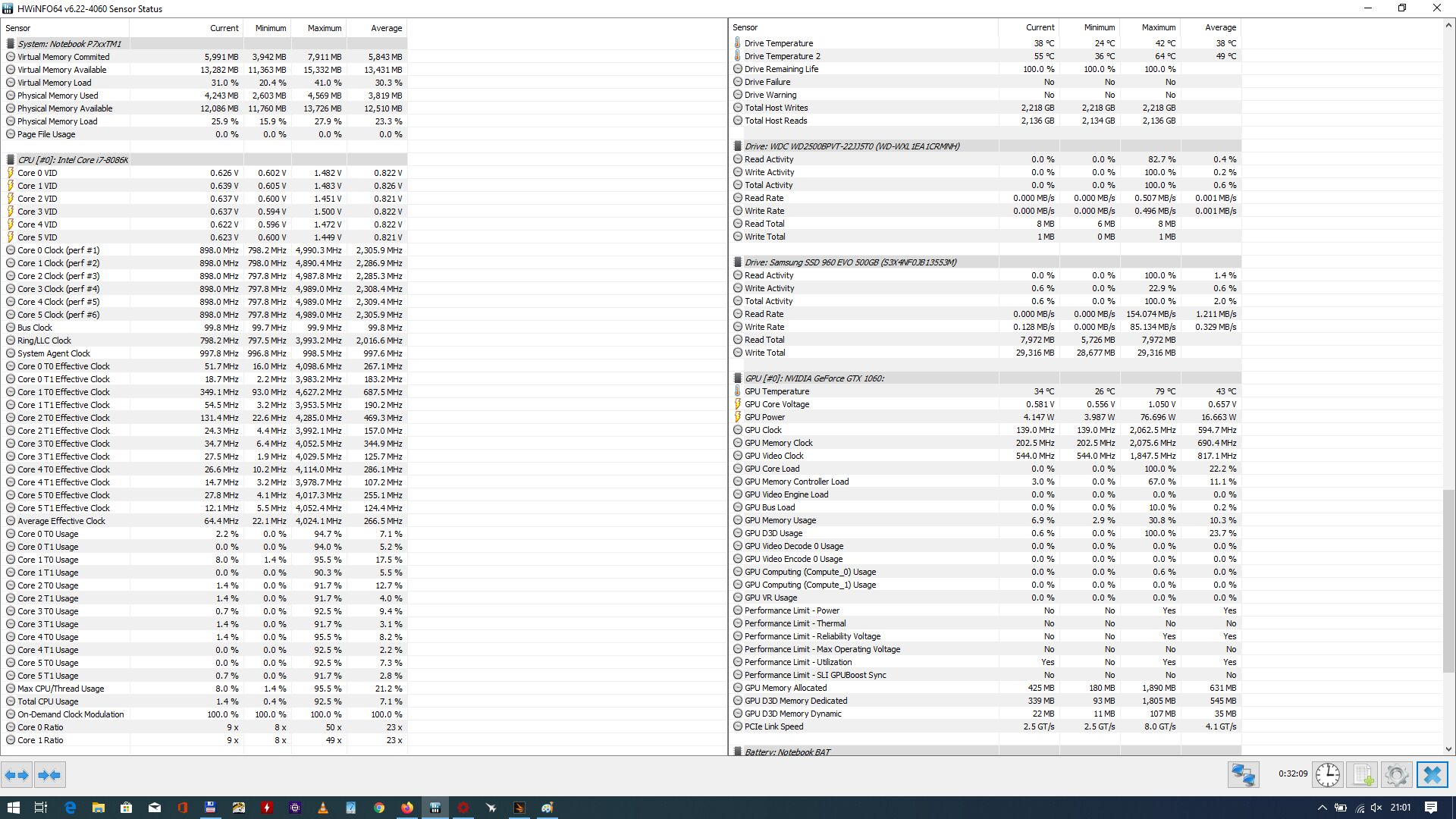Select GPU NVIDIA GeForce GTX 1060 group header

814,378
